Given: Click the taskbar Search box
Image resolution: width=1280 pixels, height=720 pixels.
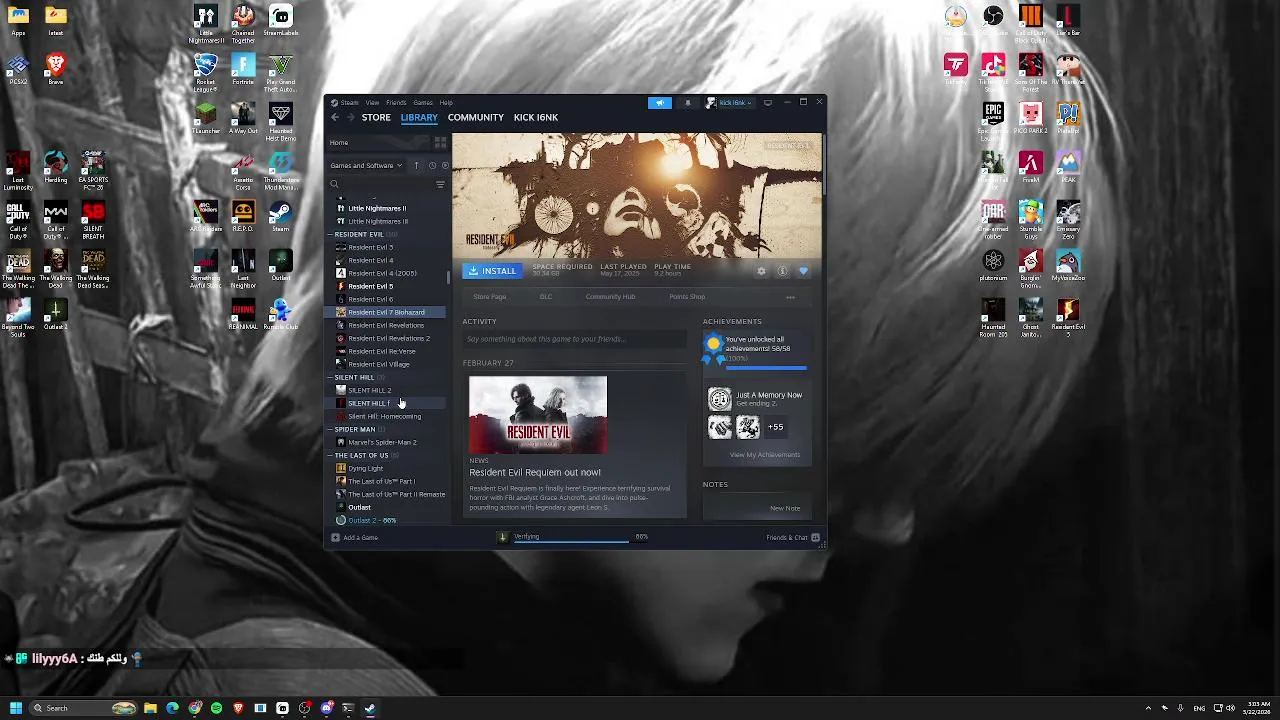Looking at the screenshot, I should (82, 708).
